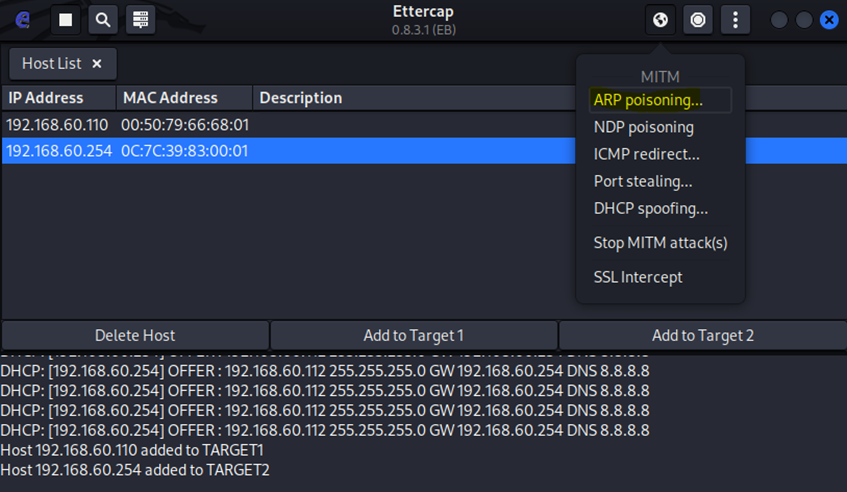Open the MITM globe menu icon
Screen dimensions: 847x492
(660, 20)
